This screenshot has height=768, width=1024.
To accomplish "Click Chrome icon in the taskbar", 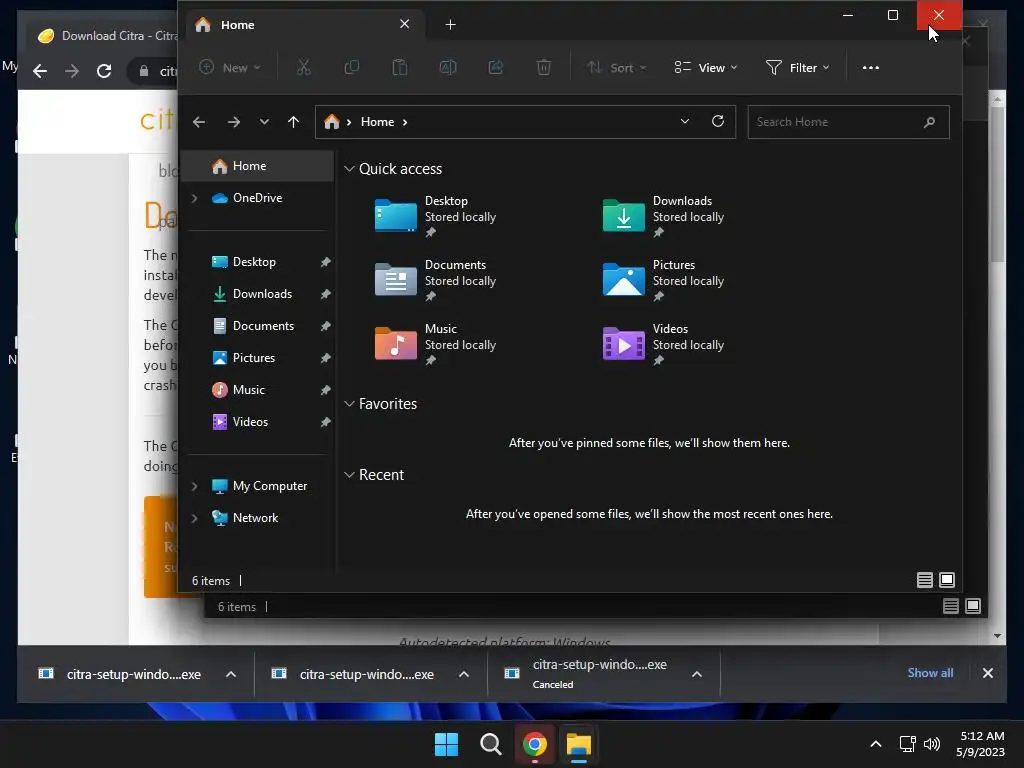I will pyautogui.click(x=535, y=744).
